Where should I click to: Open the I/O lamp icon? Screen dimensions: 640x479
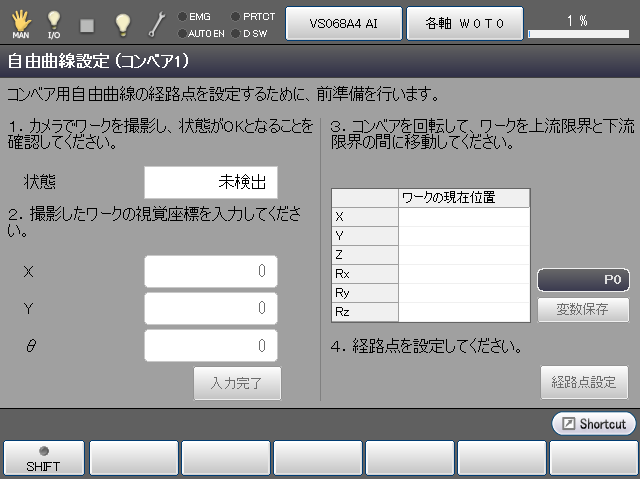pyautogui.click(x=54, y=22)
